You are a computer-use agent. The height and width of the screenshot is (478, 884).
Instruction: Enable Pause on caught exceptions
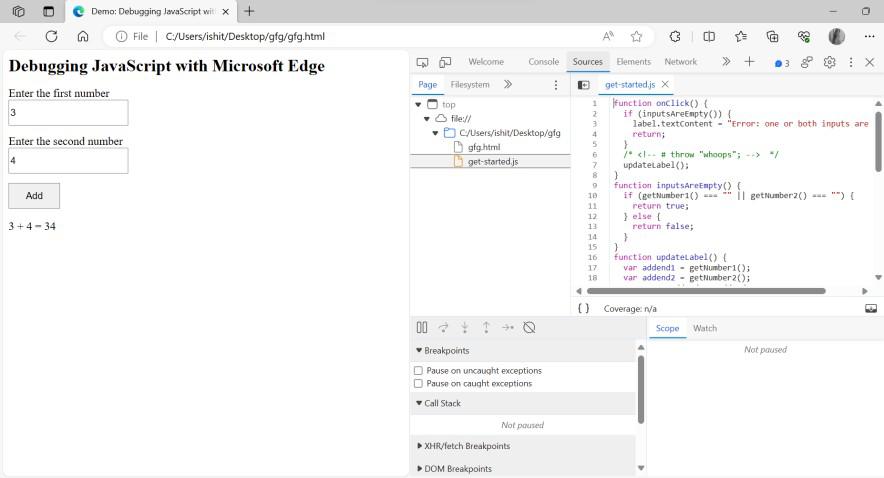pyautogui.click(x=418, y=383)
